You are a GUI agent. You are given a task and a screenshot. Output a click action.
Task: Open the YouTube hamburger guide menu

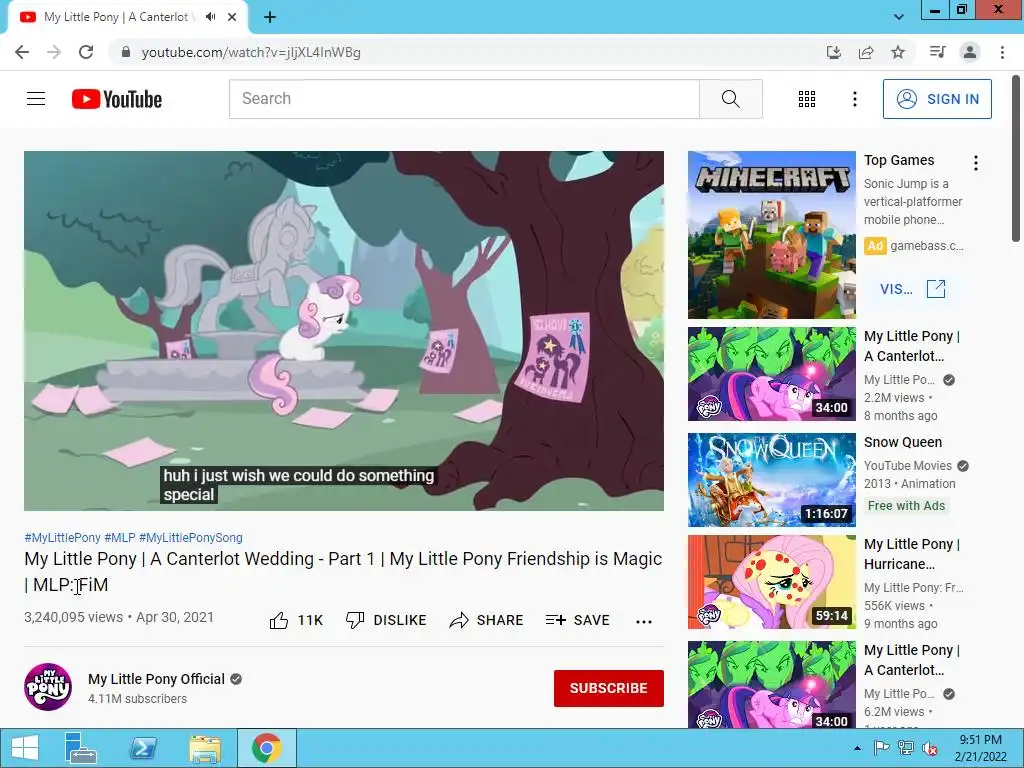pos(36,99)
